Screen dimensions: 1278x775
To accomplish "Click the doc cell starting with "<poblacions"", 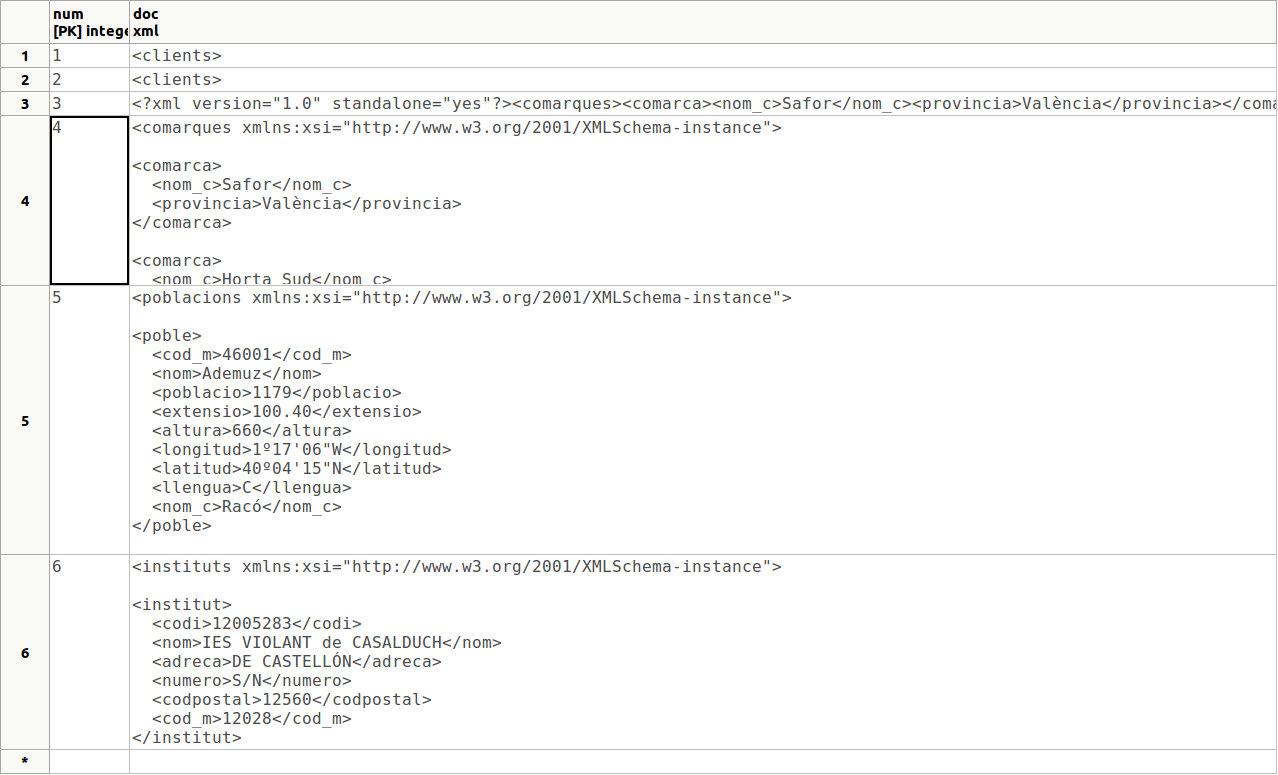I will tap(702, 420).
